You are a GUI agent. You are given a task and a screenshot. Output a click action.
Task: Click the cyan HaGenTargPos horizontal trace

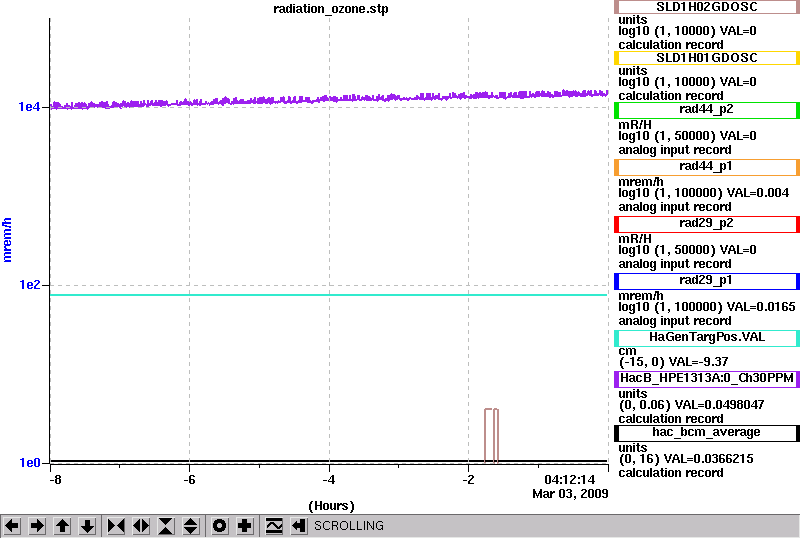pos(329,295)
